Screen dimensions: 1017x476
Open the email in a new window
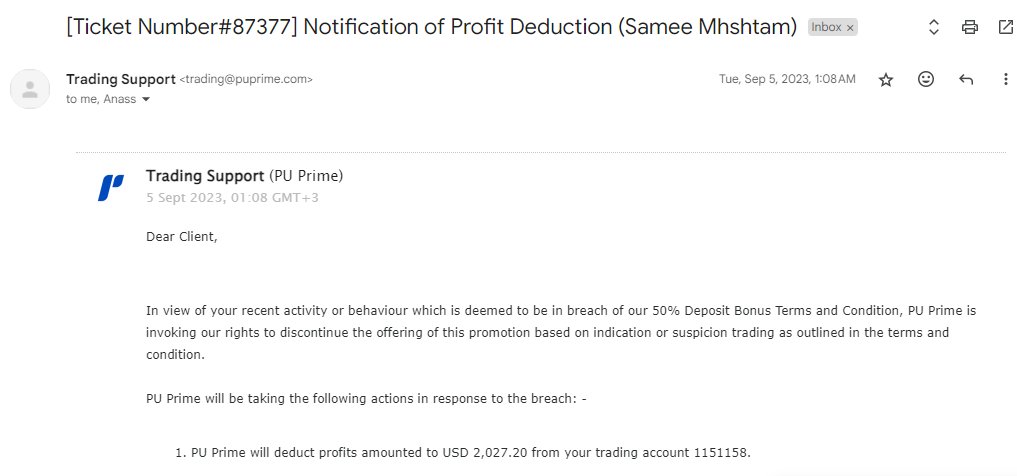pyautogui.click(x=1005, y=28)
